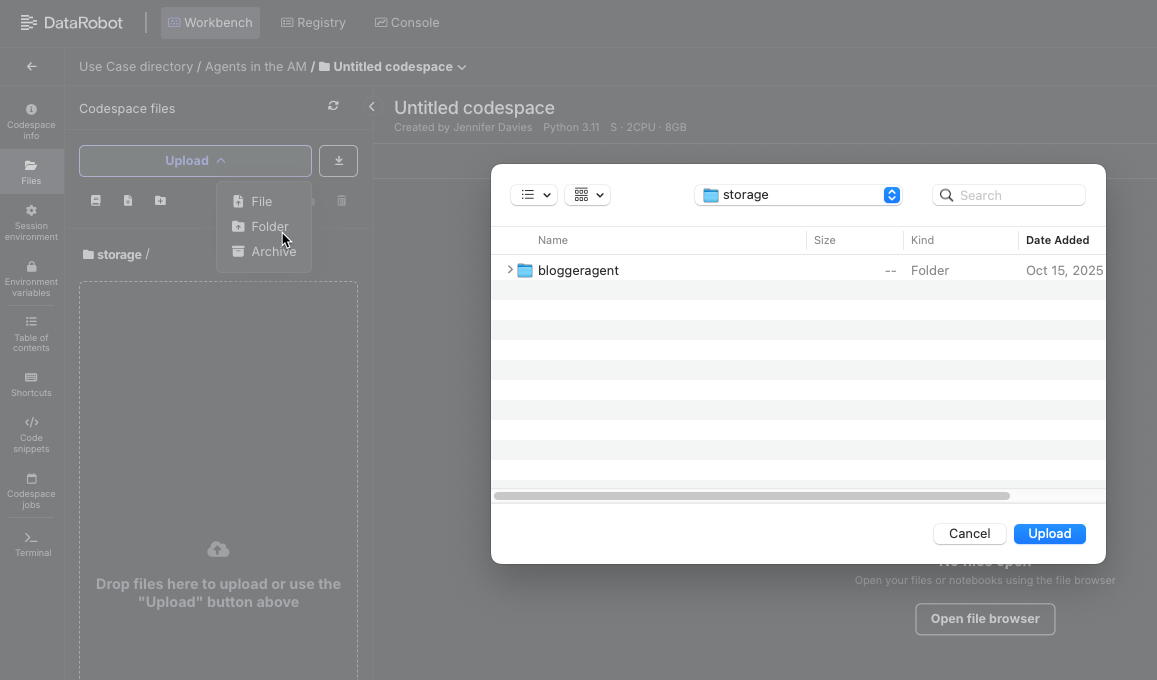Go back using the left arrow
This screenshot has height=680, width=1157.
click(32, 67)
